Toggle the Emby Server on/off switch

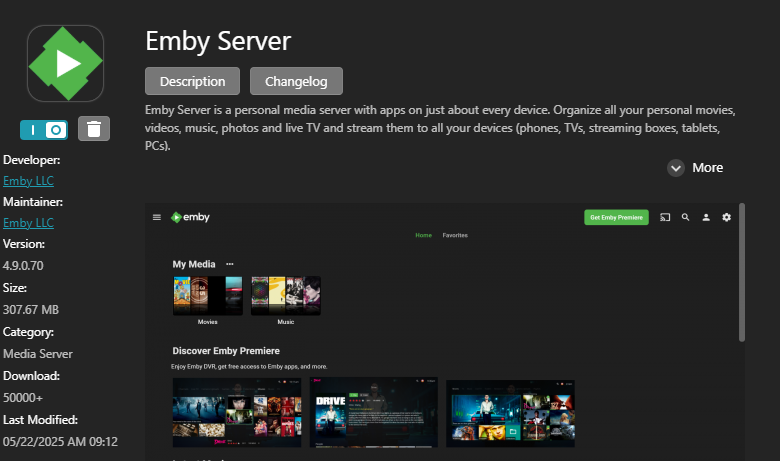pyautogui.click(x=44, y=130)
